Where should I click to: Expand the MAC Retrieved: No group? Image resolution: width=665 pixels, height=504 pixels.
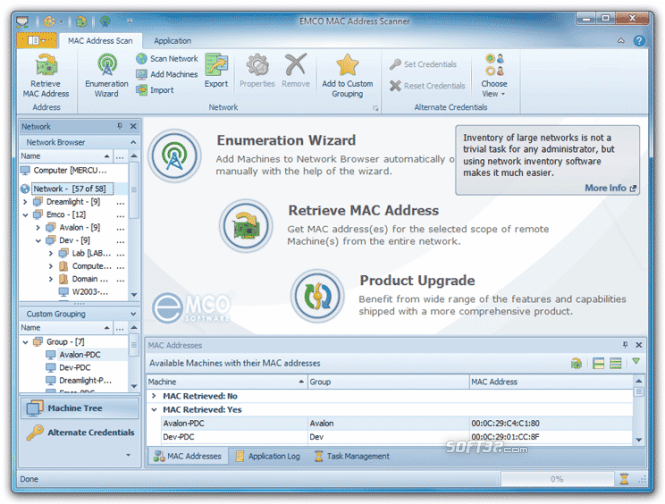click(154, 396)
